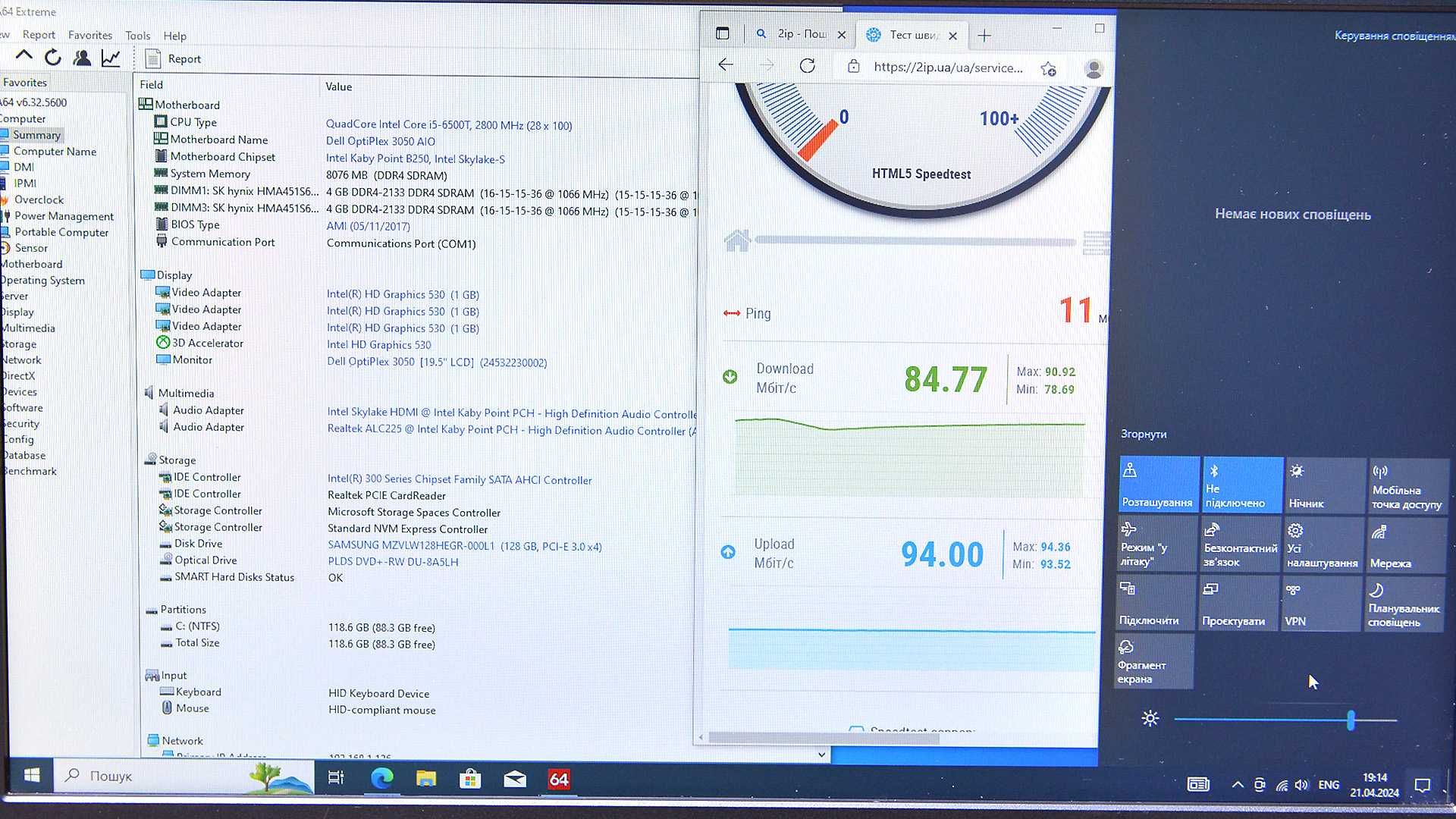Click the Report button in AIDA64 toolbar
Screen dimensions: 1456x819
click(174, 58)
